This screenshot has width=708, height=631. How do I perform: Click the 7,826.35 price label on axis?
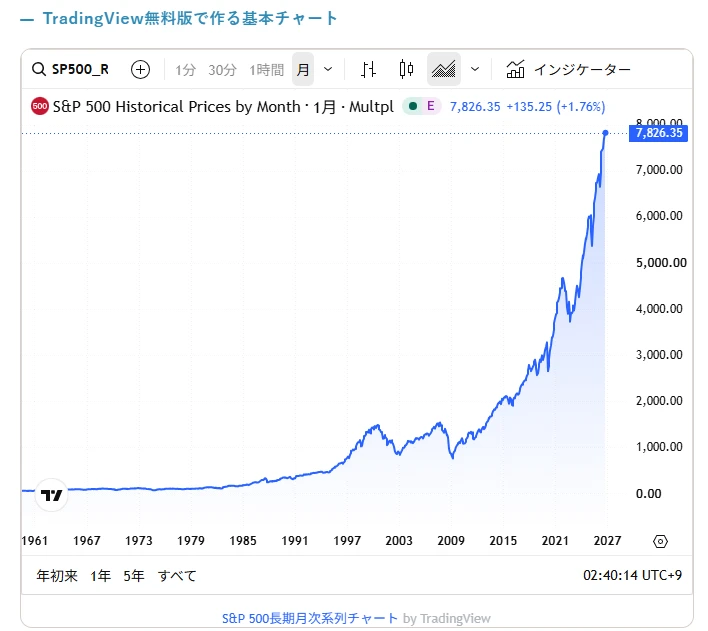(658, 133)
